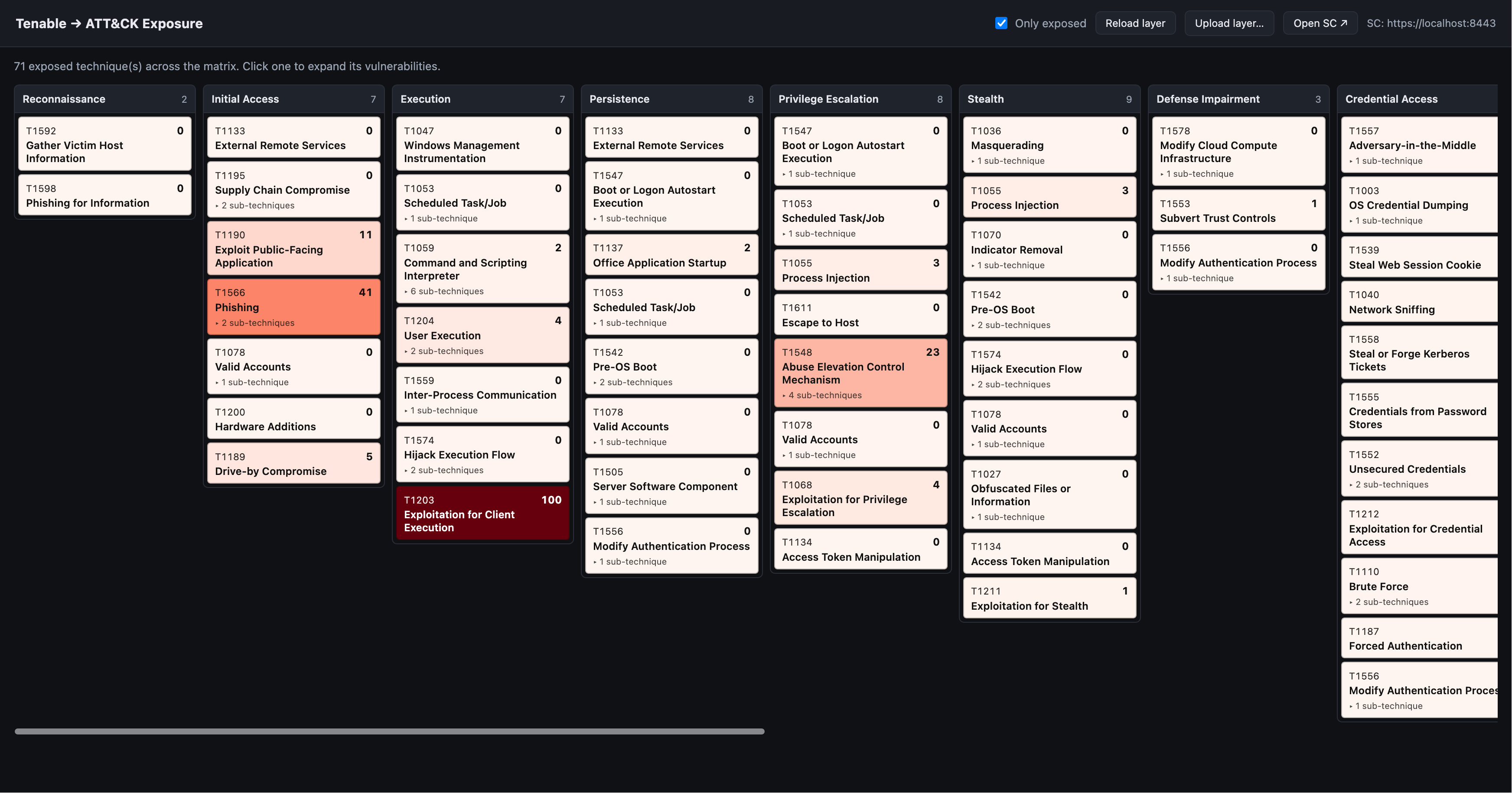Image resolution: width=1512 pixels, height=793 pixels.
Task: Select T1055 Process Injection in Privilege Escalation
Action: point(860,270)
